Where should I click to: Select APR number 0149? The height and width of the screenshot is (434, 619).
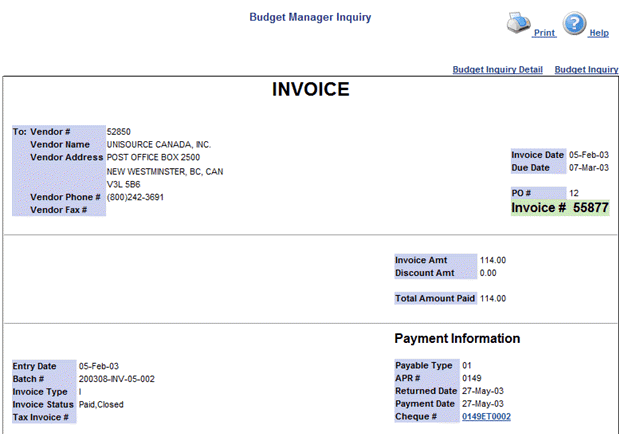click(471, 378)
